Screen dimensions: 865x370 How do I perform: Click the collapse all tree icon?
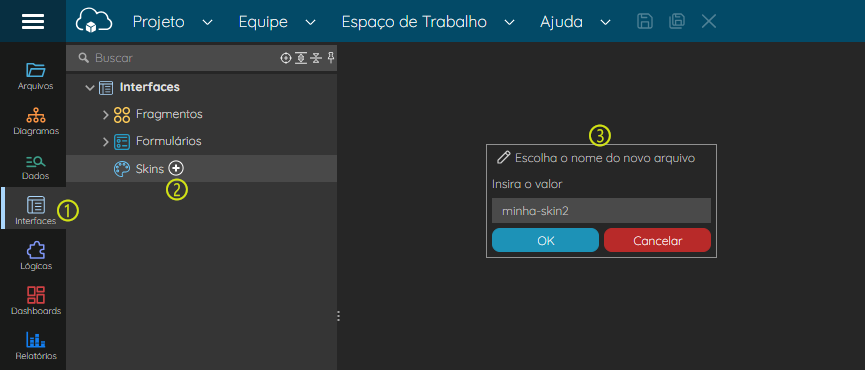click(316, 58)
